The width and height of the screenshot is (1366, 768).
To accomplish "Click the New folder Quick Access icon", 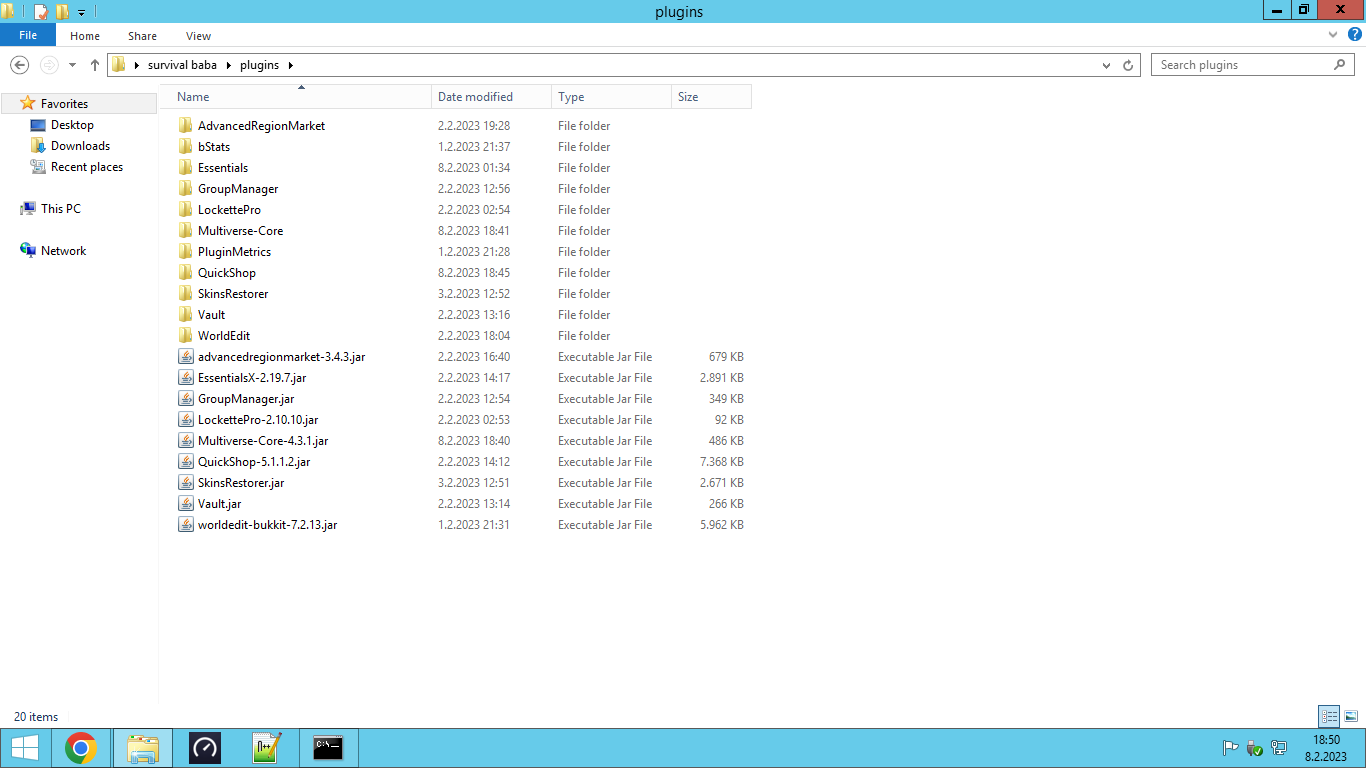I will (x=62, y=12).
